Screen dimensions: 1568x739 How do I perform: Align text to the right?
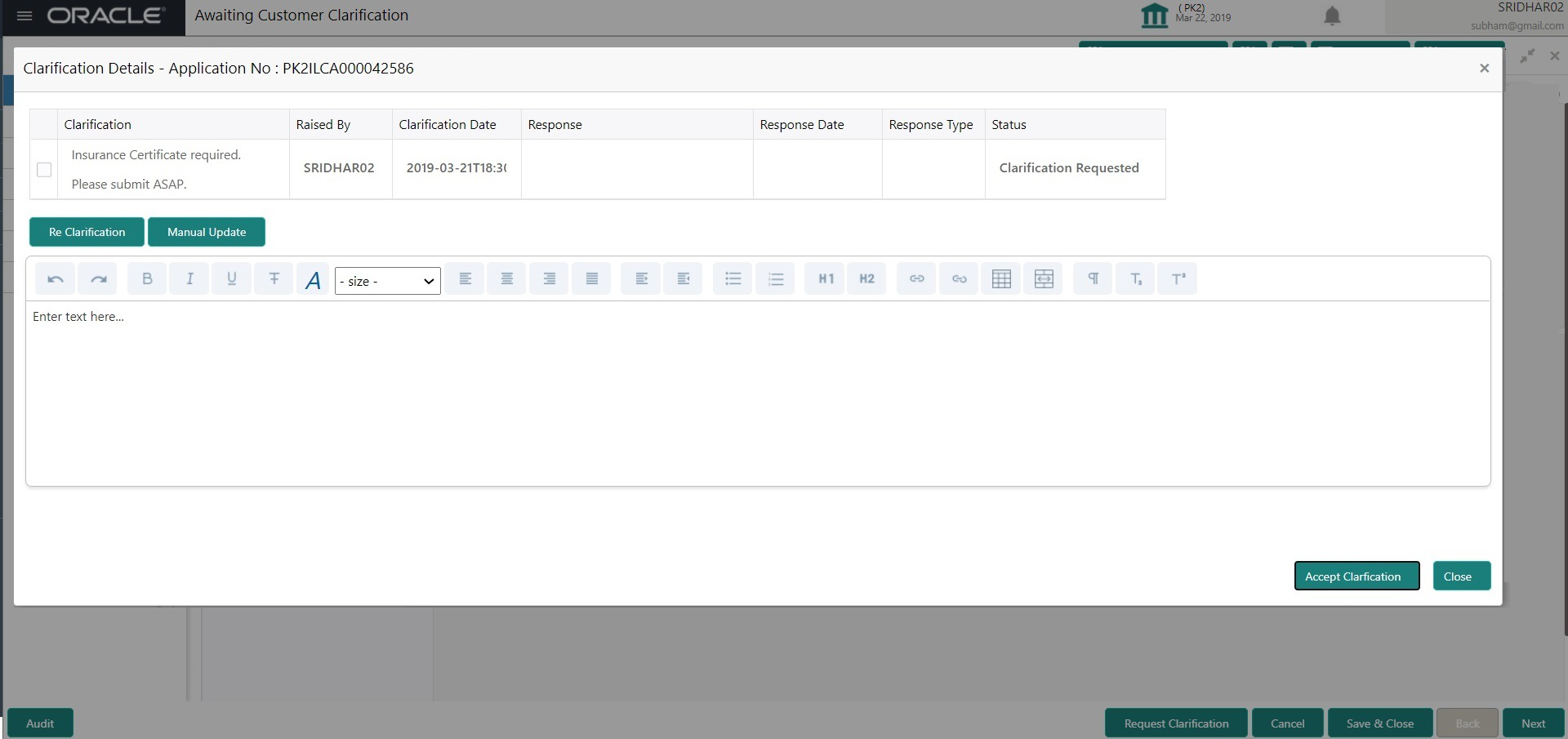[550, 279]
